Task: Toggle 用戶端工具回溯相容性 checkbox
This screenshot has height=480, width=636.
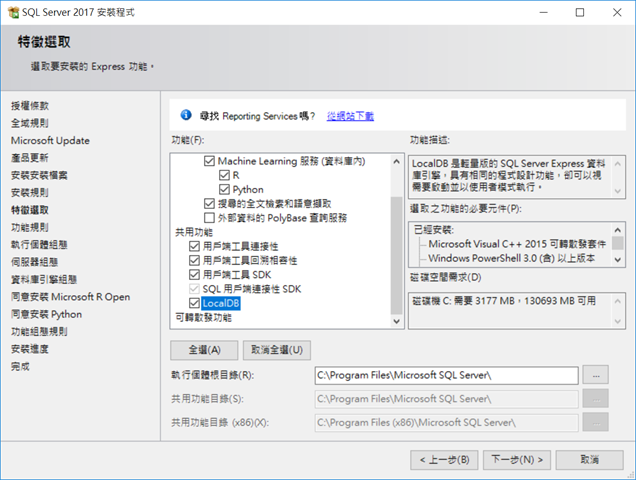Action: tap(194, 260)
